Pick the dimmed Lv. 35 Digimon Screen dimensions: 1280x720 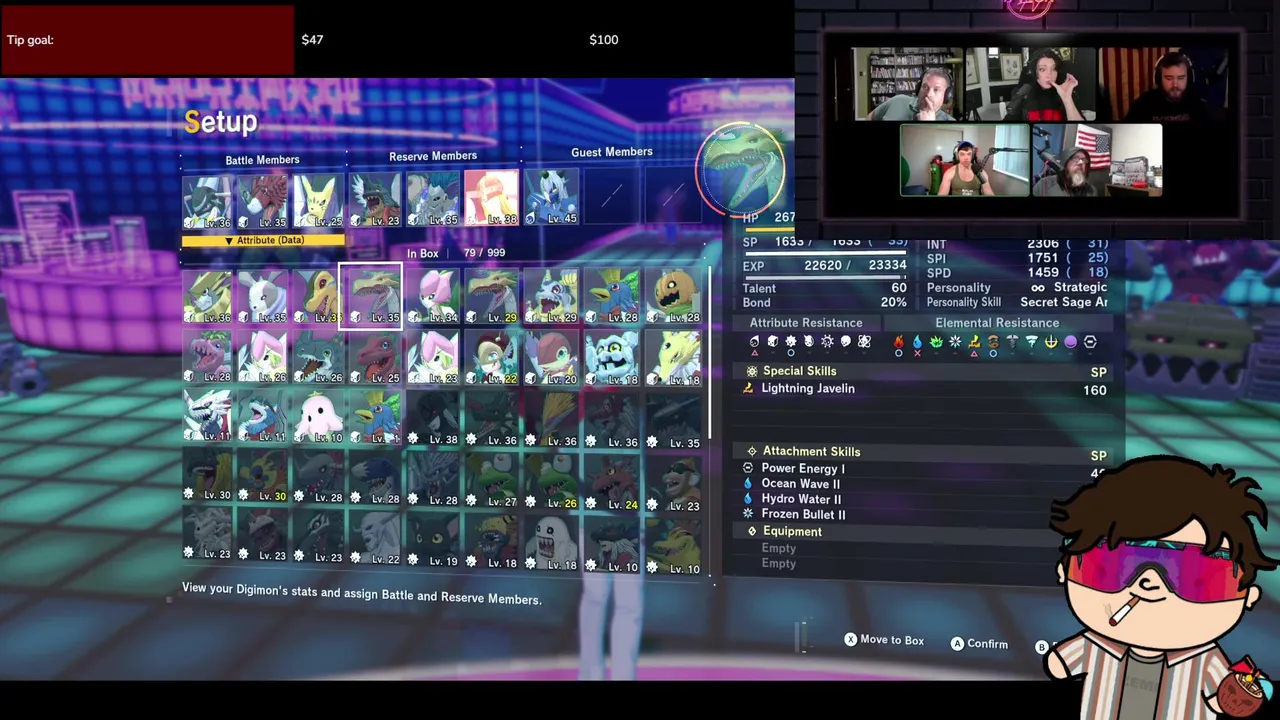(x=675, y=421)
